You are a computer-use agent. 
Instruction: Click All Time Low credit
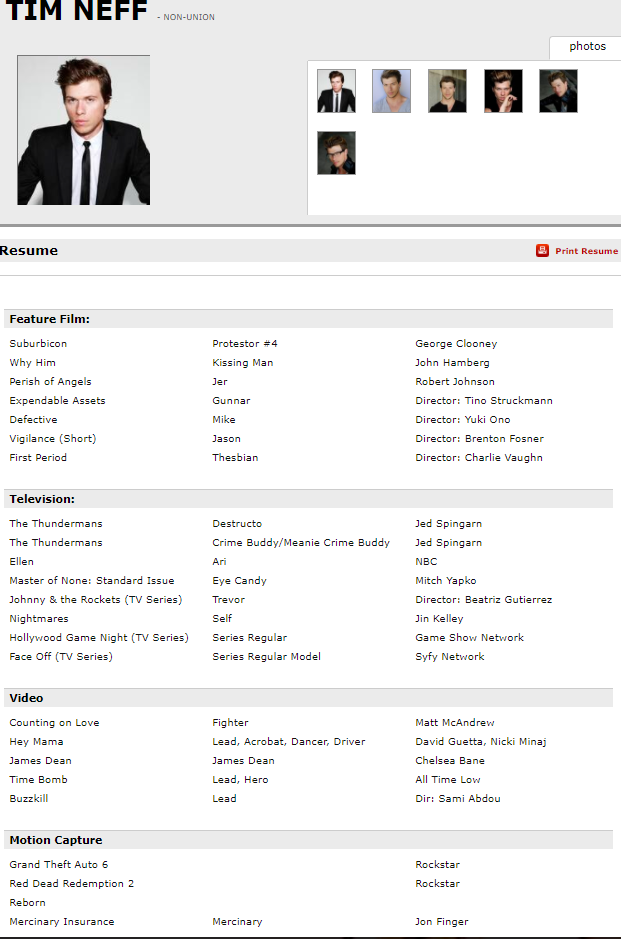pos(448,780)
